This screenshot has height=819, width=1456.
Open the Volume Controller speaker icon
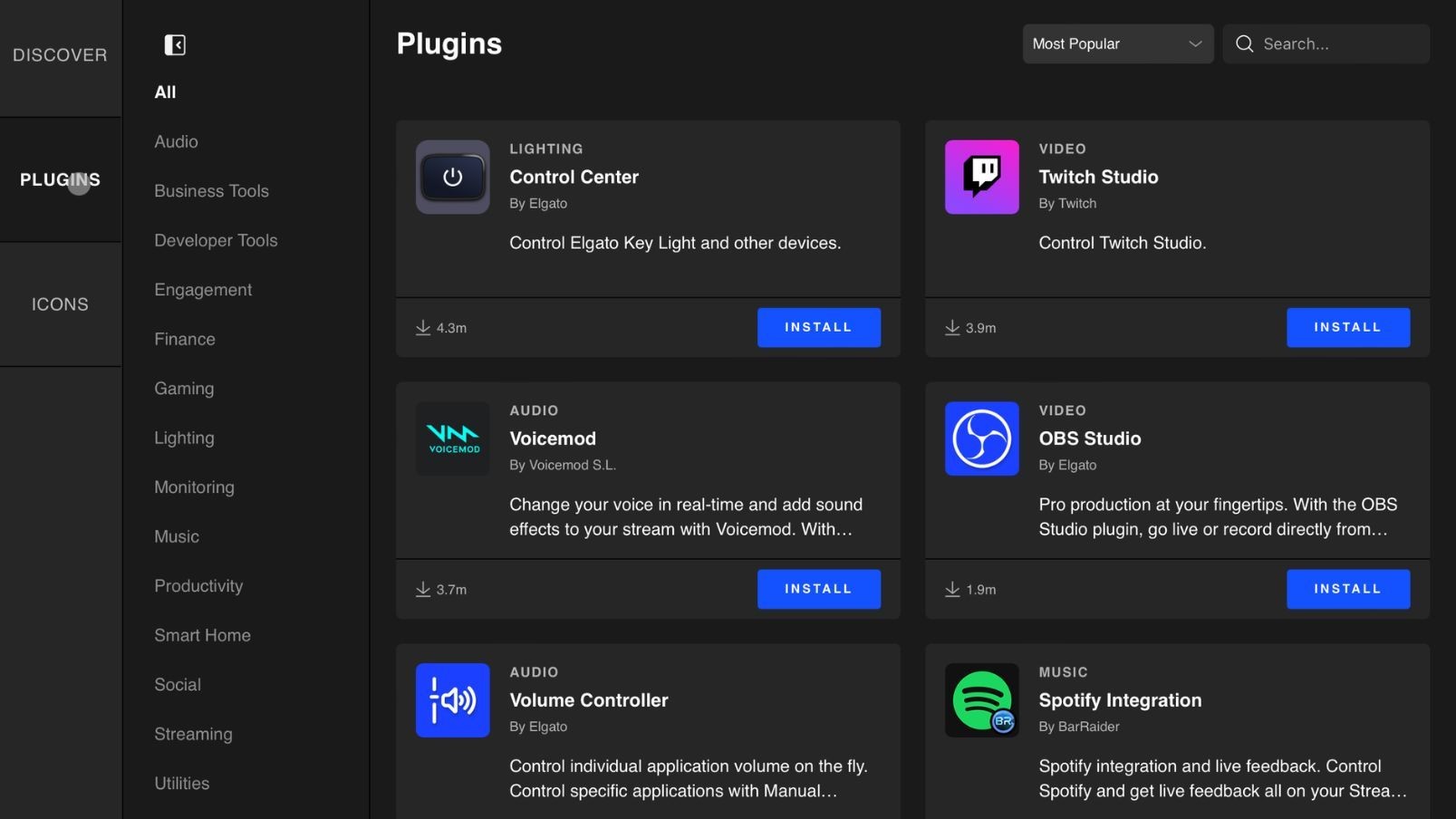pyautogui.click(x=453, y=700)
